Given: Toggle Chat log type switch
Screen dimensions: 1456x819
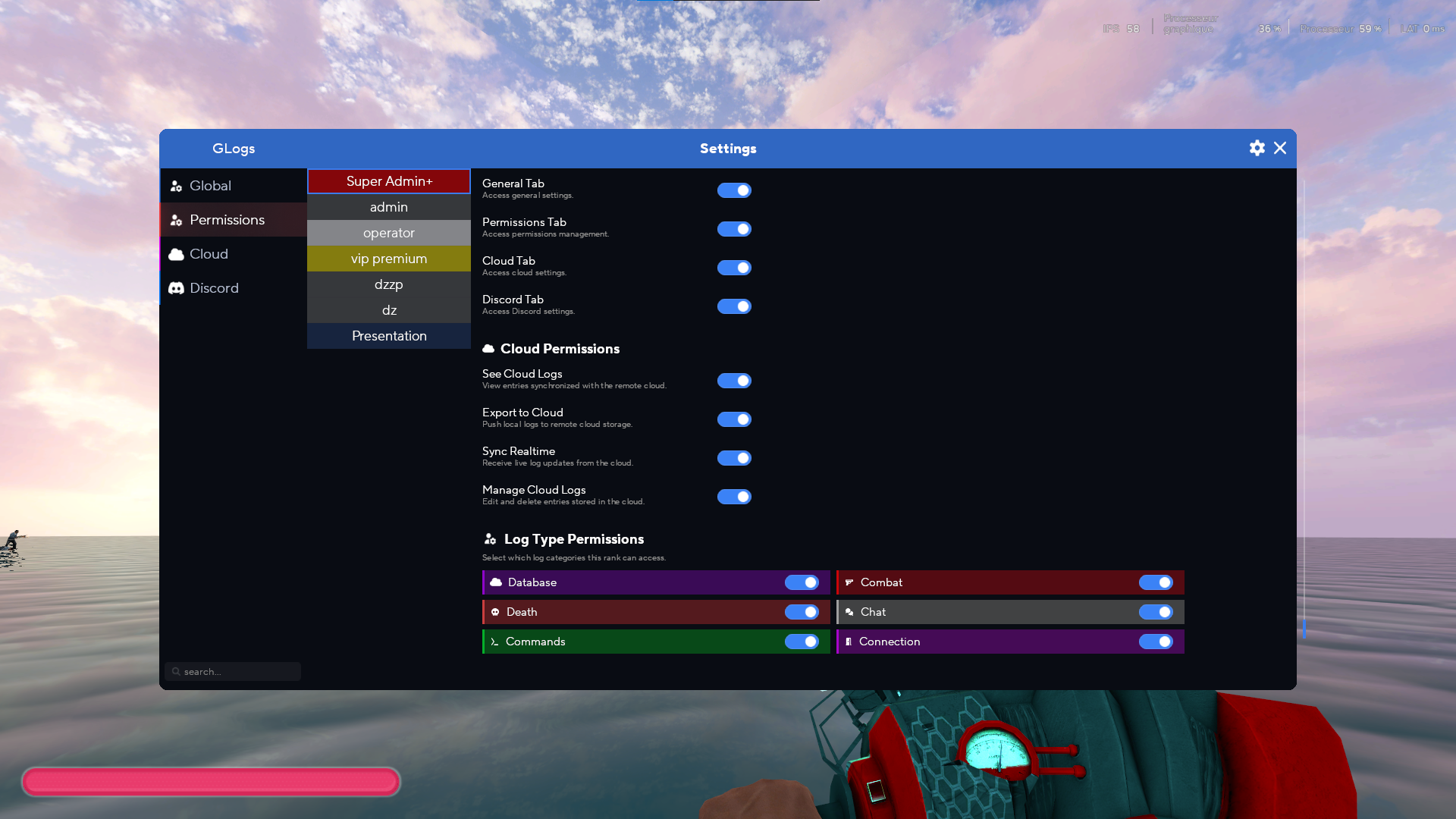Looking at the screenshot, I should (1156, 612).
